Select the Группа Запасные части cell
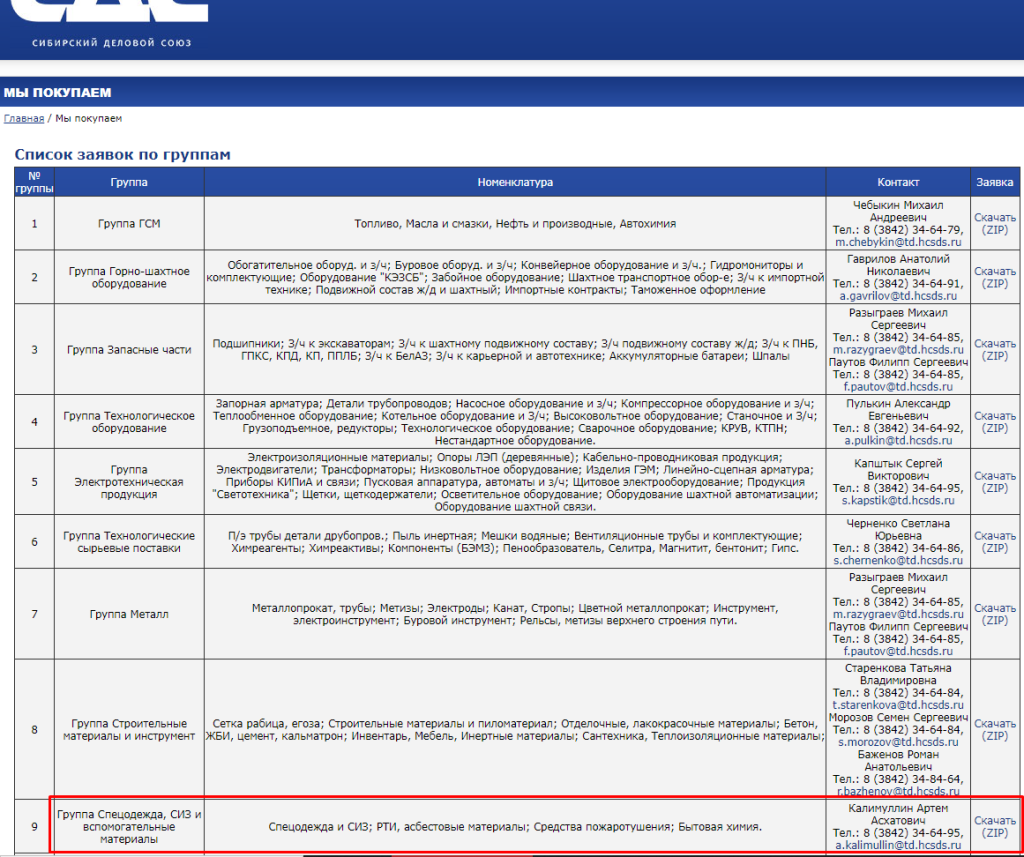 click(x=129, y=349)
